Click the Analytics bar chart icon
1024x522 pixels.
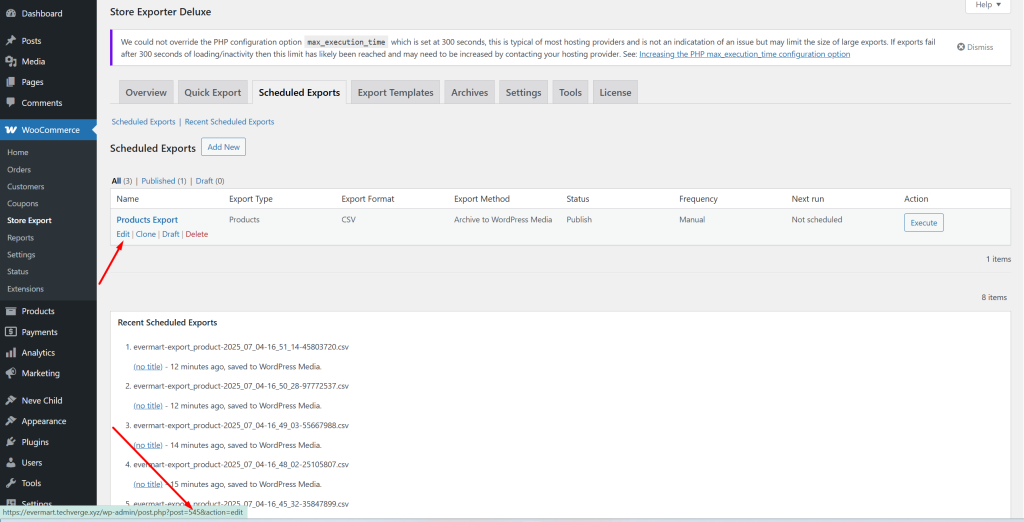[10, 353]
